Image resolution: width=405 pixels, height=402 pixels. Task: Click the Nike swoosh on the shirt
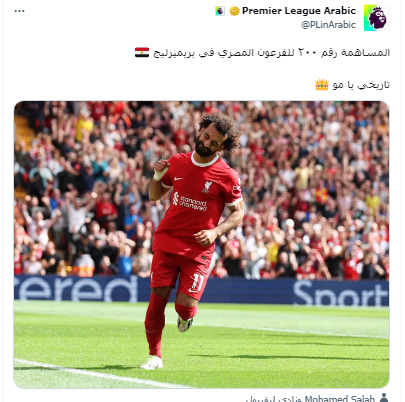(x=178, y=178)
